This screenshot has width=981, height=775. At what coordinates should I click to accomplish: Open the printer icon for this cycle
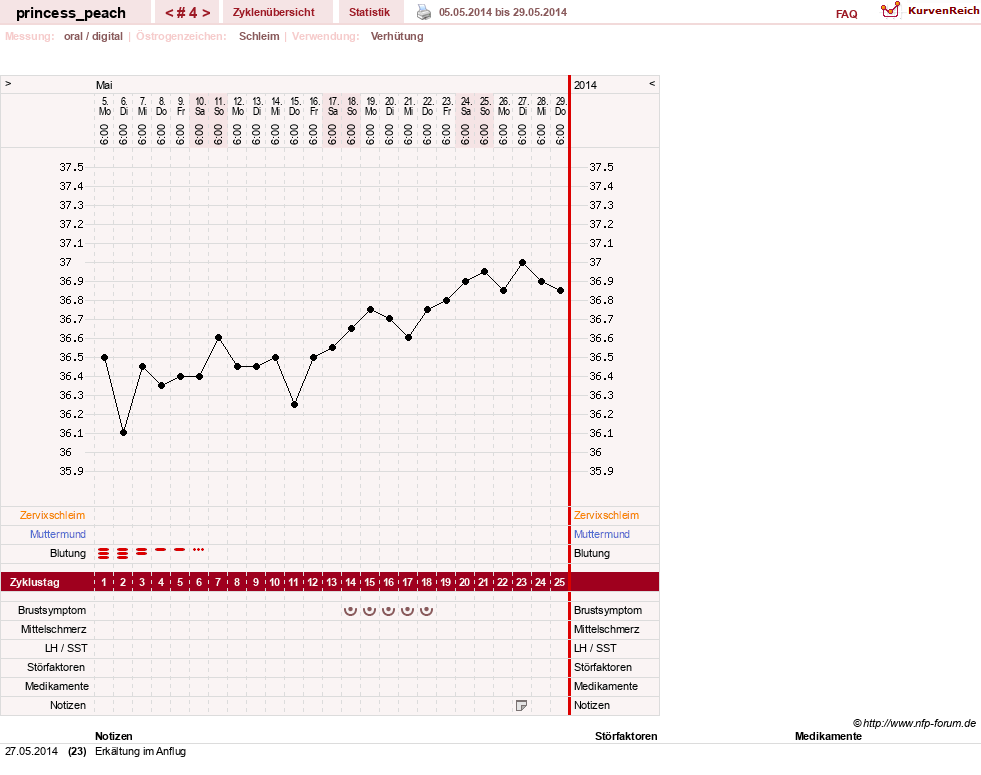point(424,12)
